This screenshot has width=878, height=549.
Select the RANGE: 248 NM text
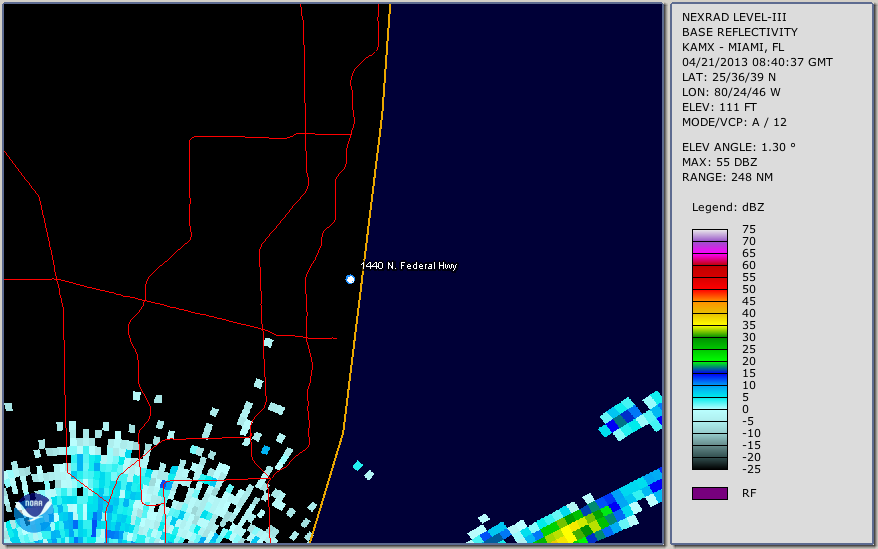pos(727,178)
